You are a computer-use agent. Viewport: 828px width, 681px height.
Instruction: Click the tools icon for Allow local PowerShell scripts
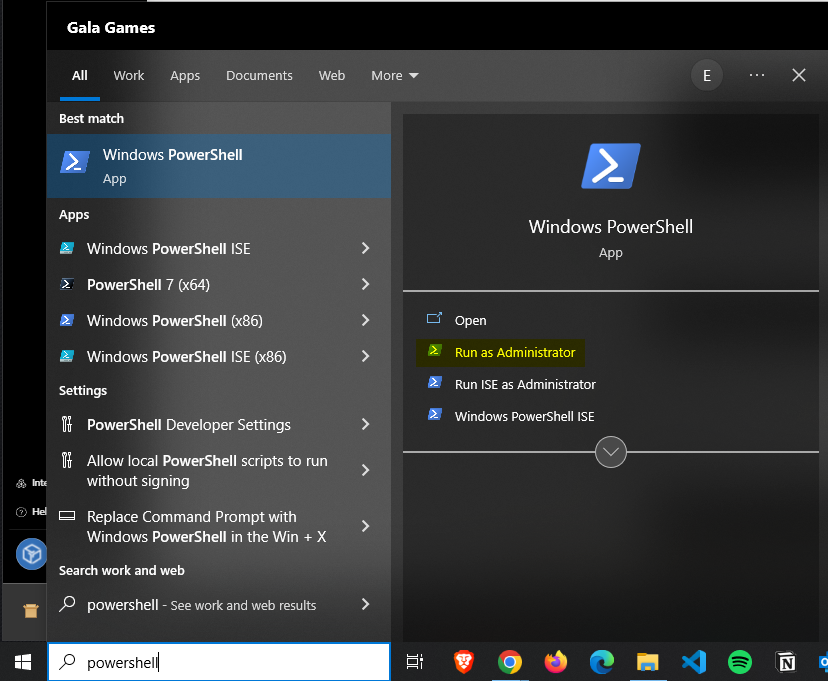[67, 460]
